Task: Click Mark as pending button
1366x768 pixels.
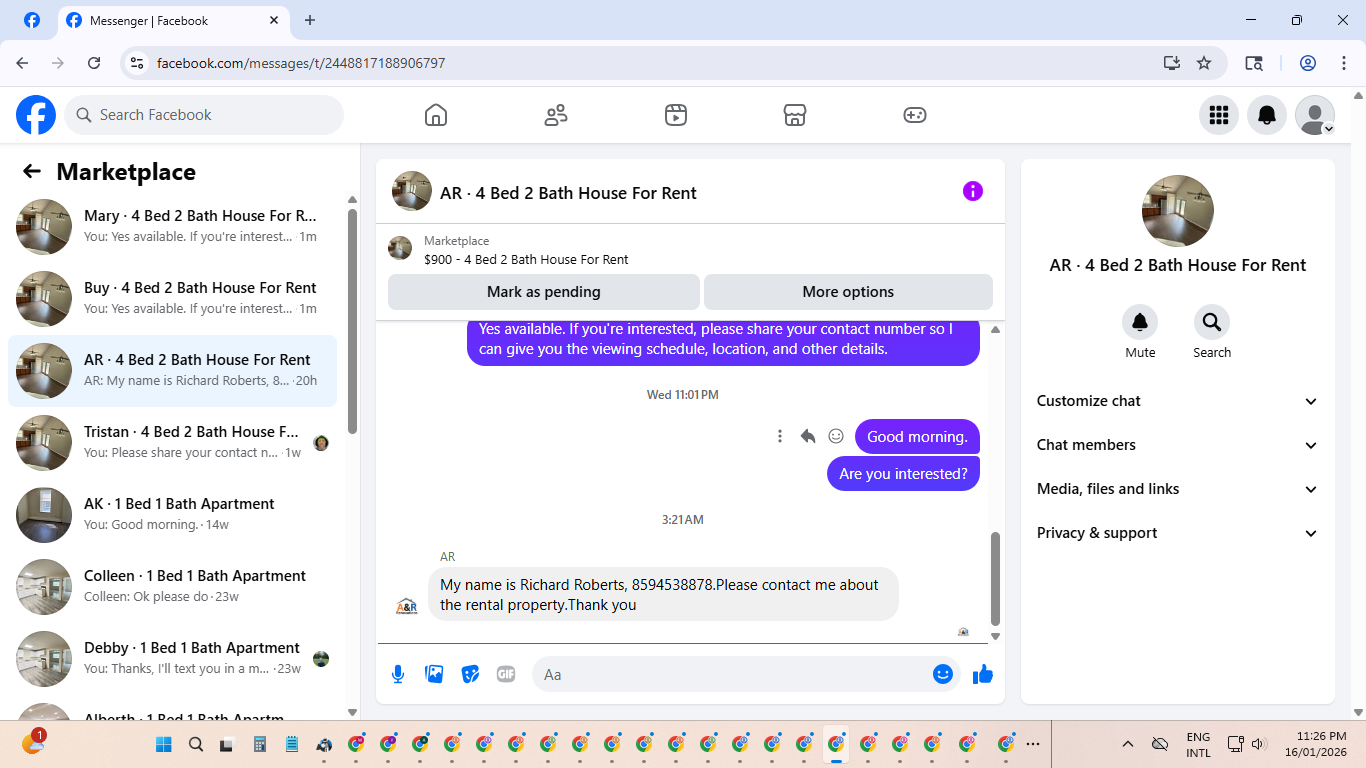Action: 544,292
